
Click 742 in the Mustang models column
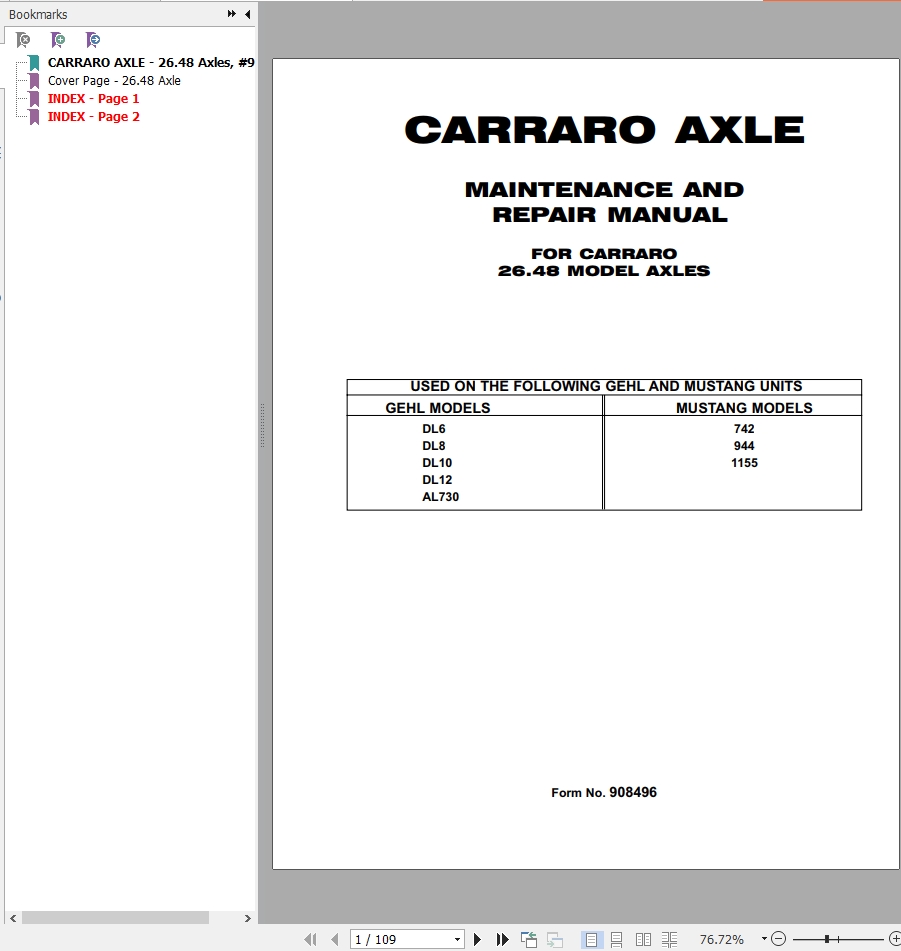(x=744, y=429)
